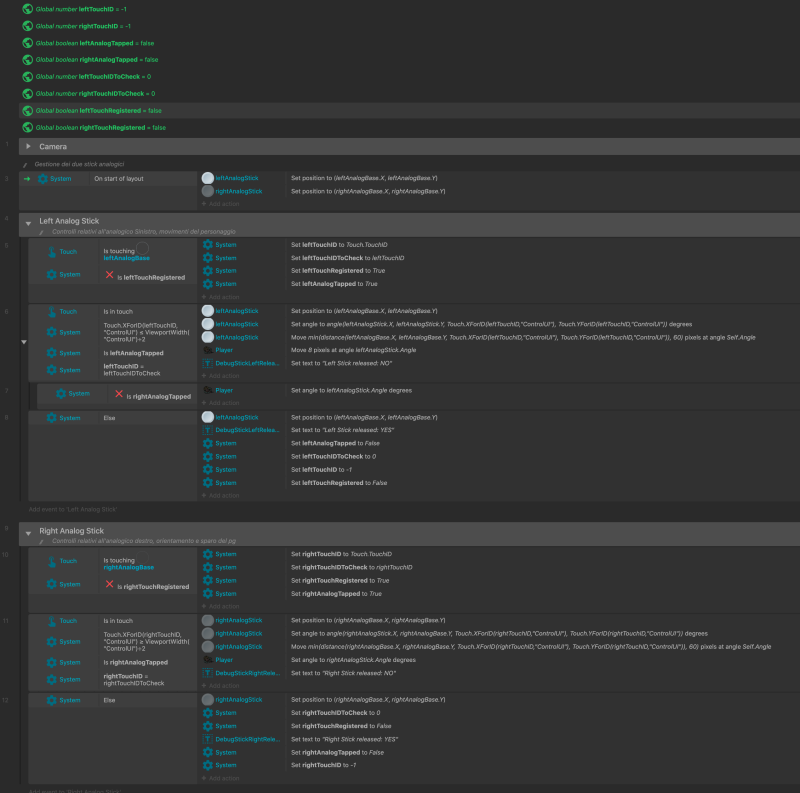
Task: Select the 'Left Analog Stick' group title
Action: pos(69,221)
